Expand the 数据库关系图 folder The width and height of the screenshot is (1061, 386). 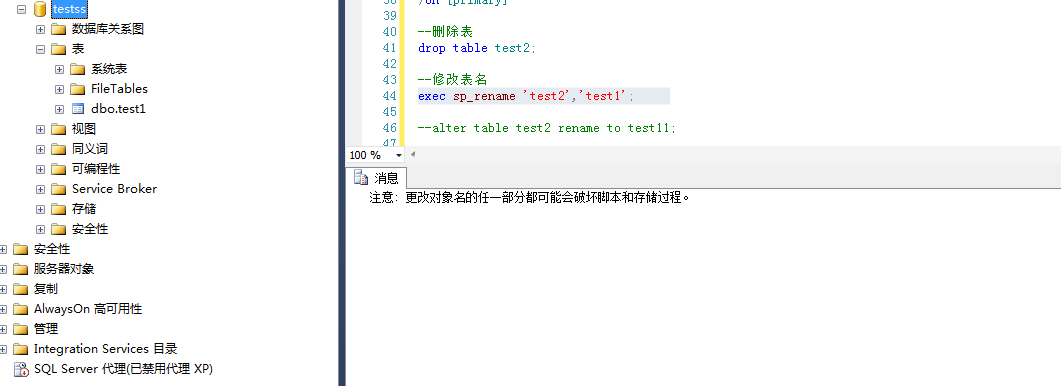(40, 29)
